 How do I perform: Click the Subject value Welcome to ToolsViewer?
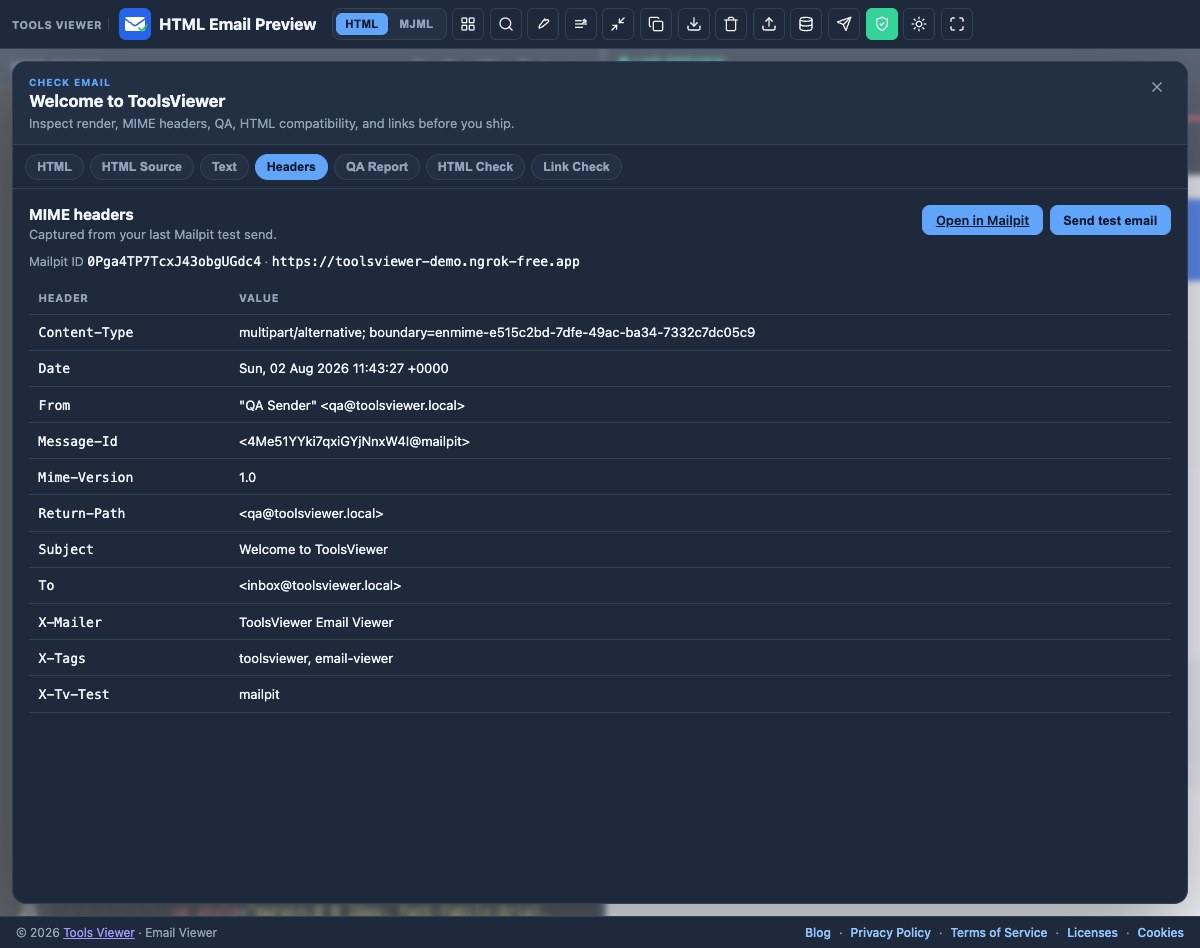pos(313,549)
